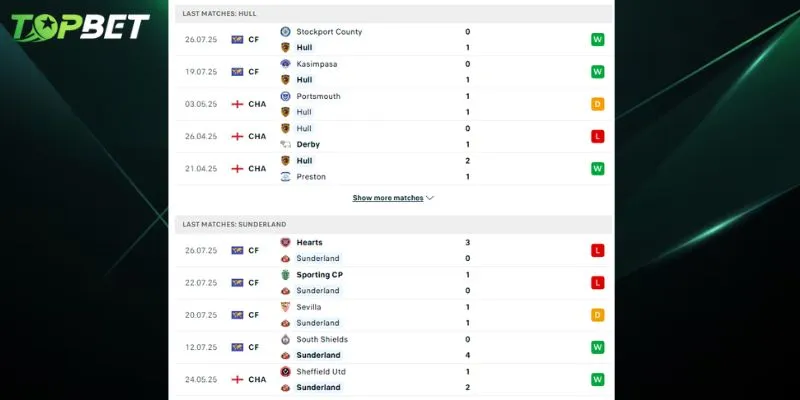Viewport: 800px width, 400px height.
Task: Click the Stockport County club crest
Action: point(285,32)
